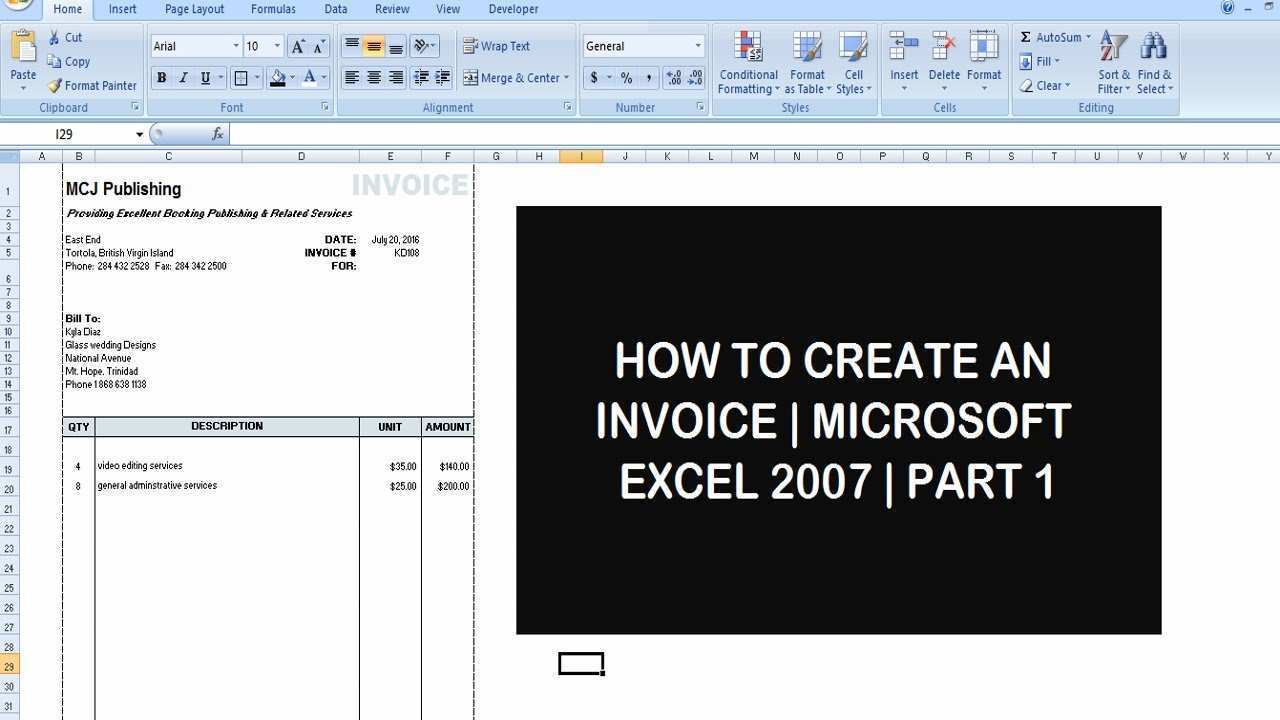Apply the Borders icon to cells

(241, 78)
